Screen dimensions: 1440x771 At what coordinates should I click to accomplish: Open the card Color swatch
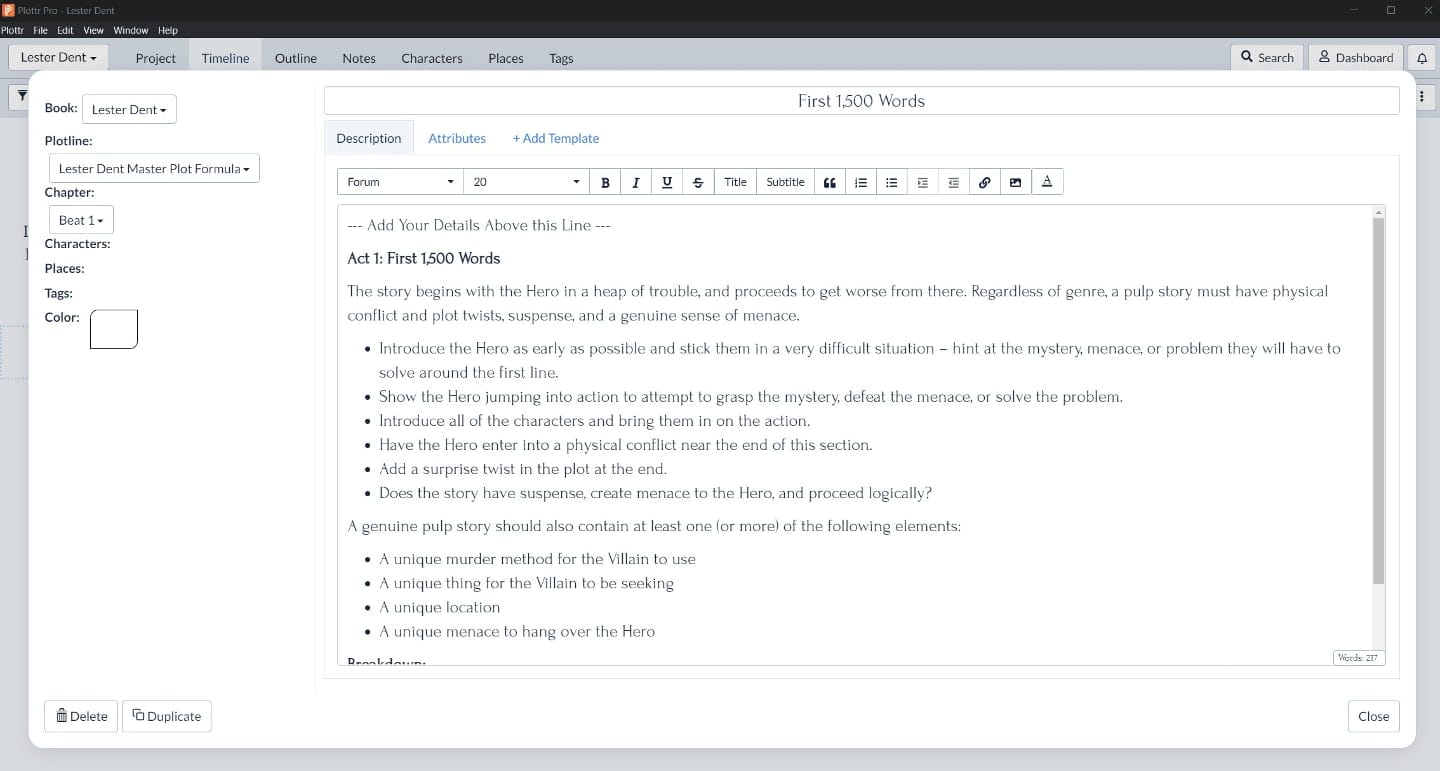coord(114,329)
